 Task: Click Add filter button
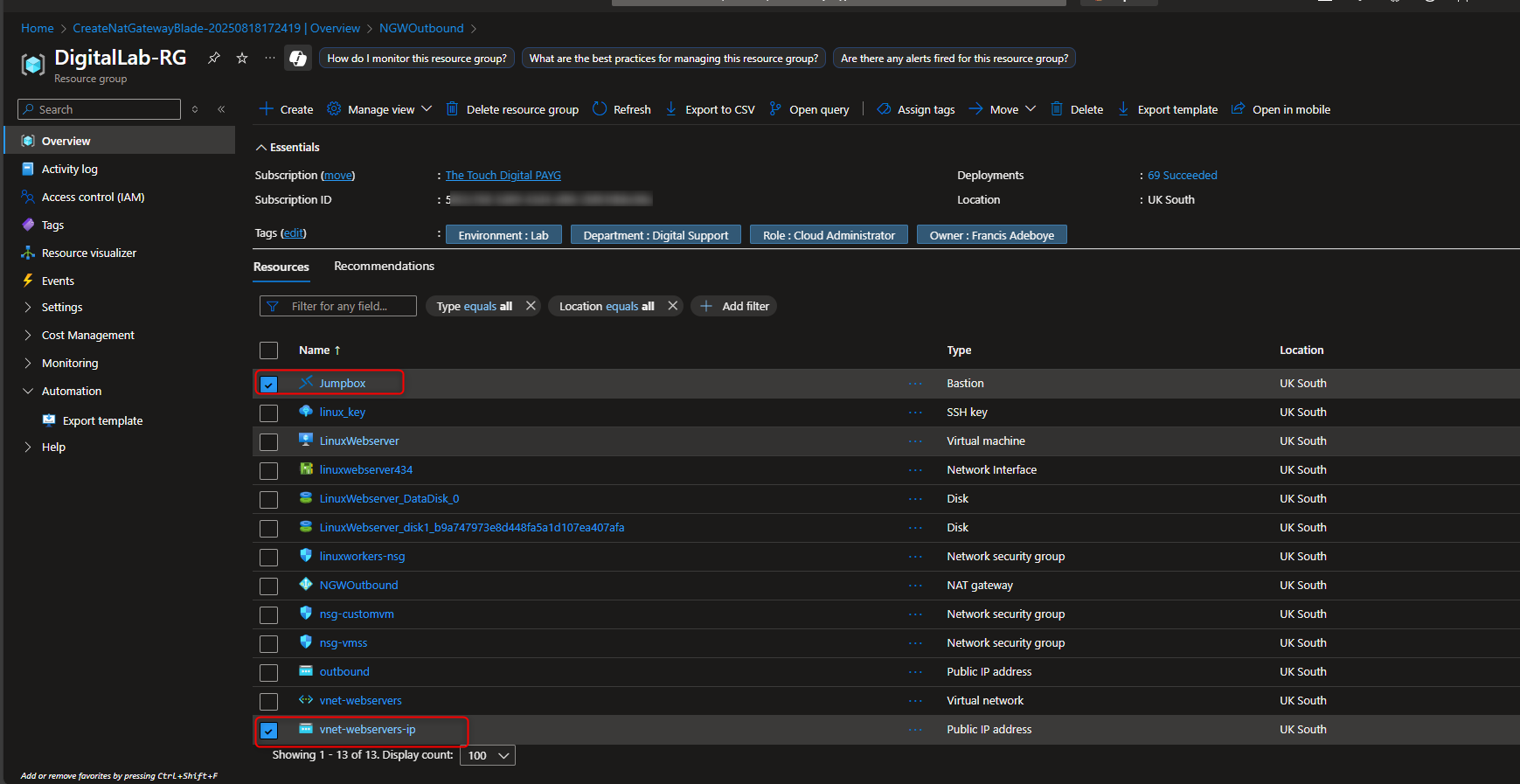(734, 306)
